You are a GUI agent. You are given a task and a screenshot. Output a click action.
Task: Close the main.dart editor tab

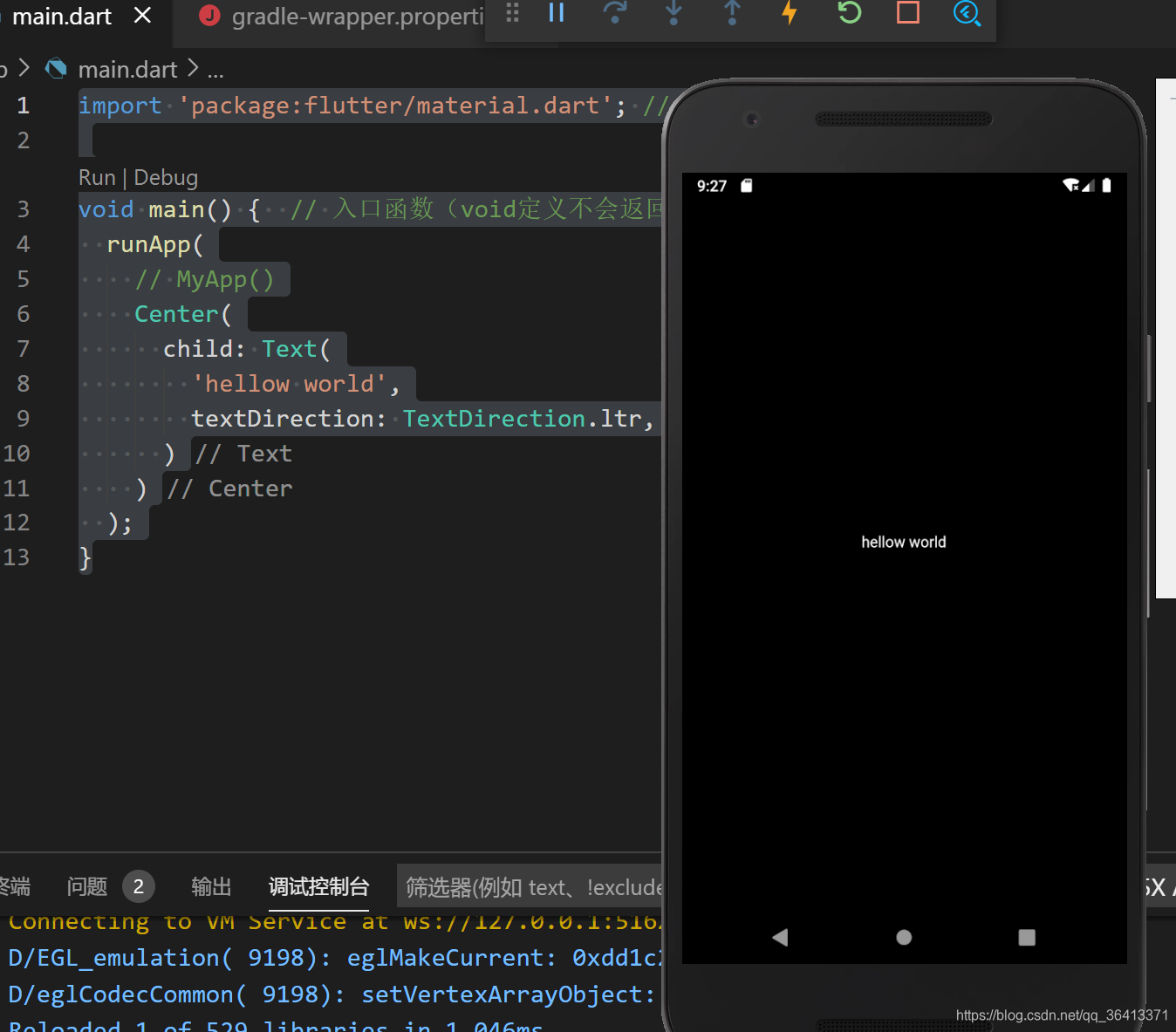click(143, 15)
